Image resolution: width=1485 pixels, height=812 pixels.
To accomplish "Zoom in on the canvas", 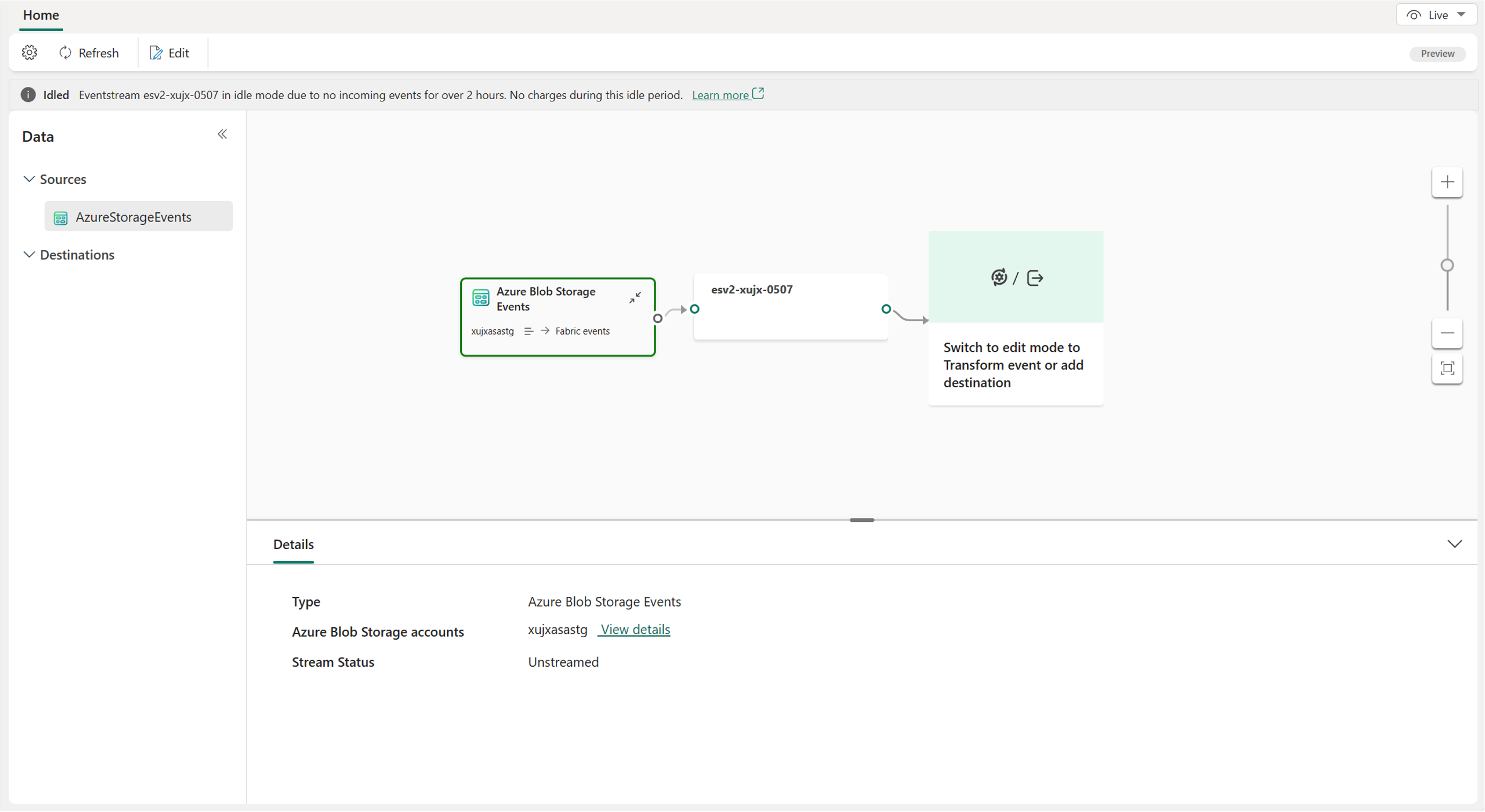I will [x=1447, y=183].
